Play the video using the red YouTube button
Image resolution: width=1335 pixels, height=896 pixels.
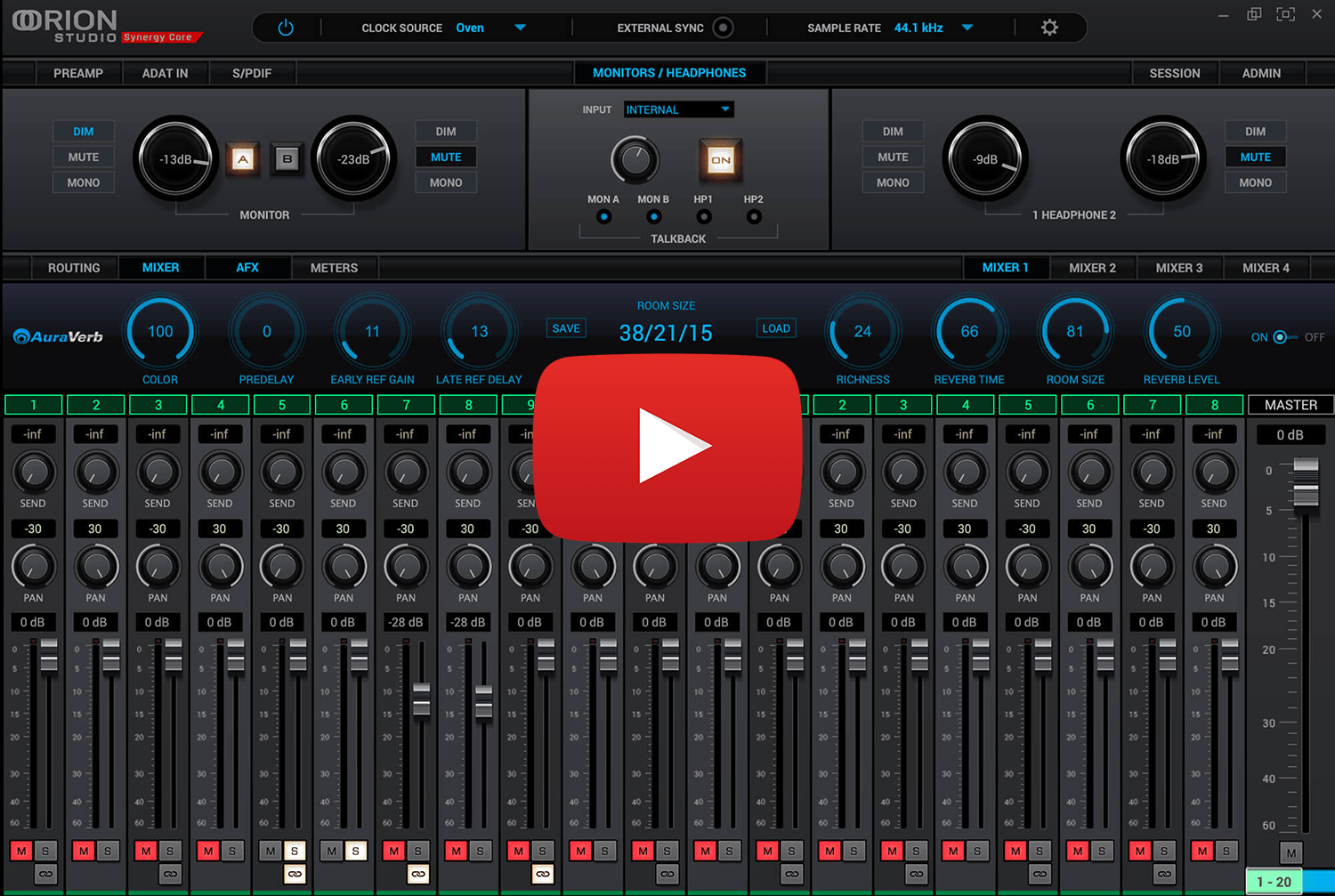pos(668,447)
